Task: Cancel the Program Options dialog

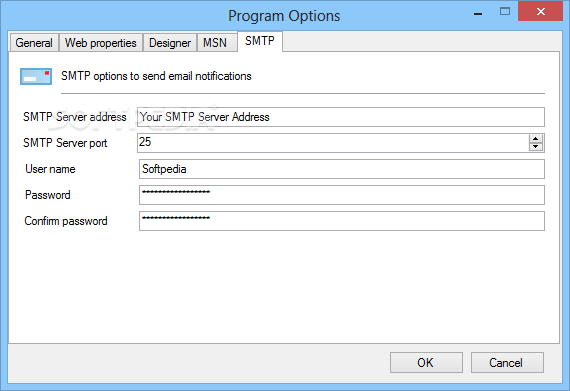Action: [x=507, y=362]
